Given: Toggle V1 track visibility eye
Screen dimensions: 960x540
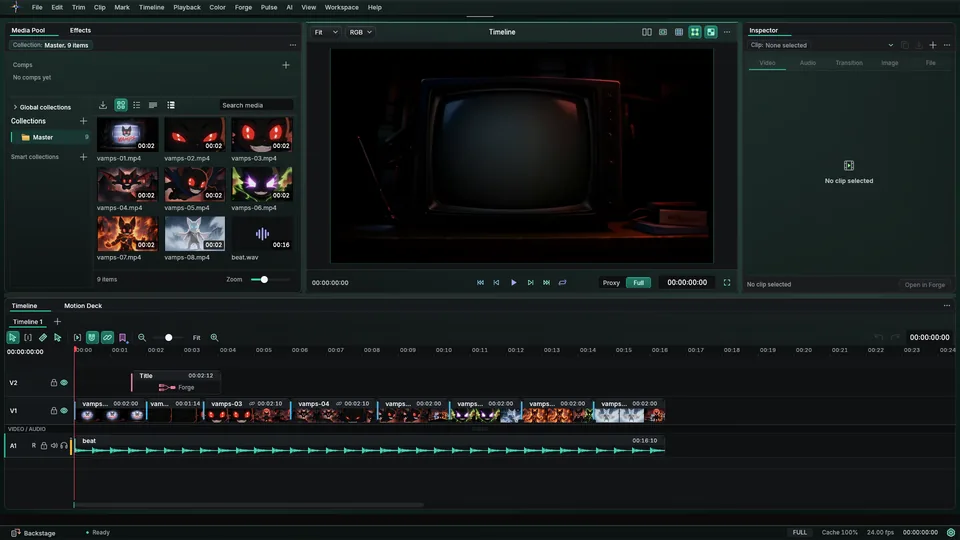Looking at the screenshot, I should [x=64, y=411].
